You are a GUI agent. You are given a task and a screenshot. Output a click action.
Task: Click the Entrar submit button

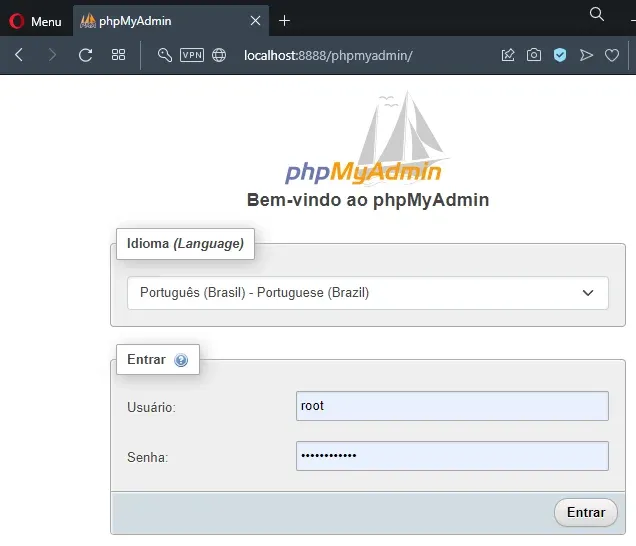(586, 513)
